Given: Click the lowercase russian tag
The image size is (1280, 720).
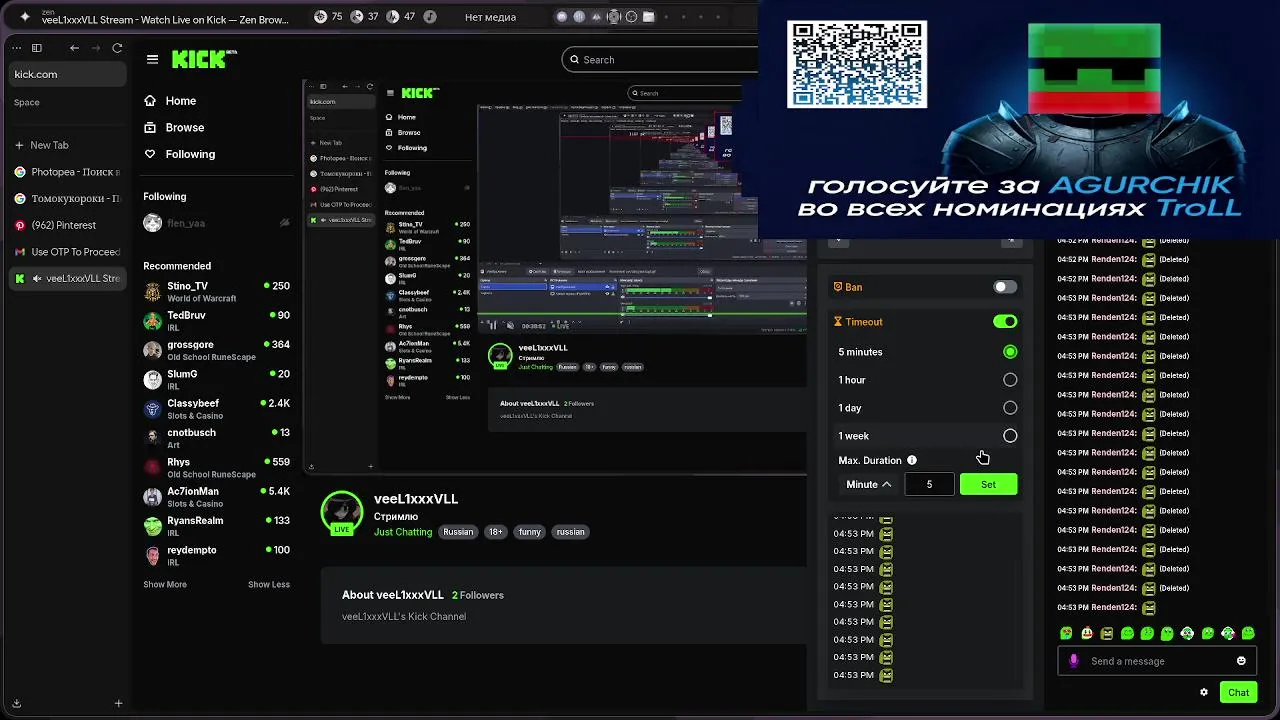Looking at the screenshot, I should coord(571,532).
